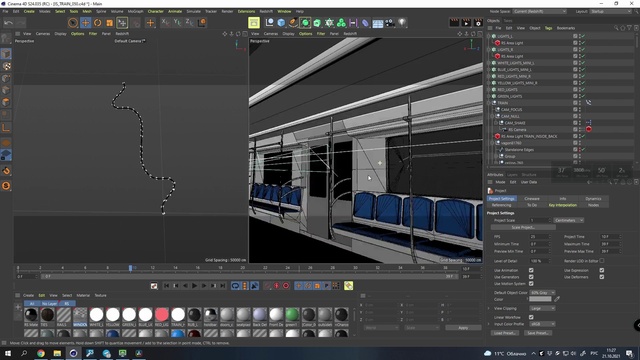Open Centimeters unit dropdown
Screen dimensions: 640x360
pyautogui.click(x=569, y=220)
